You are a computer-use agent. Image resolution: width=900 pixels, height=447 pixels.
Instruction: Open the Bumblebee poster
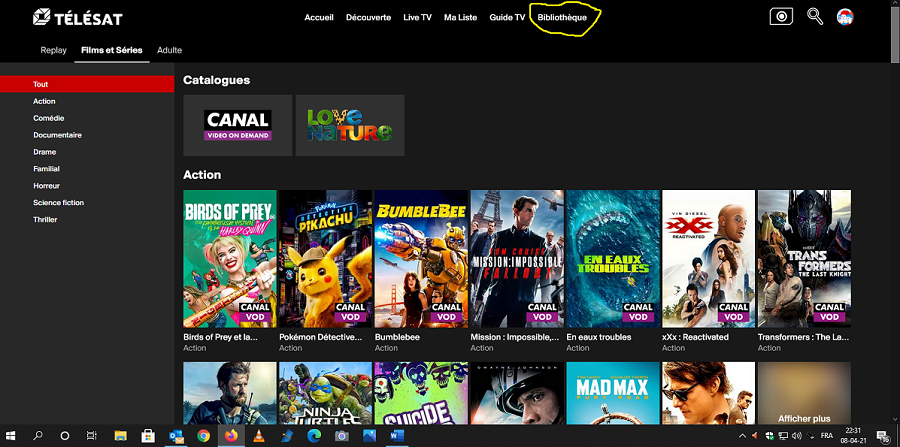(421, 259)
